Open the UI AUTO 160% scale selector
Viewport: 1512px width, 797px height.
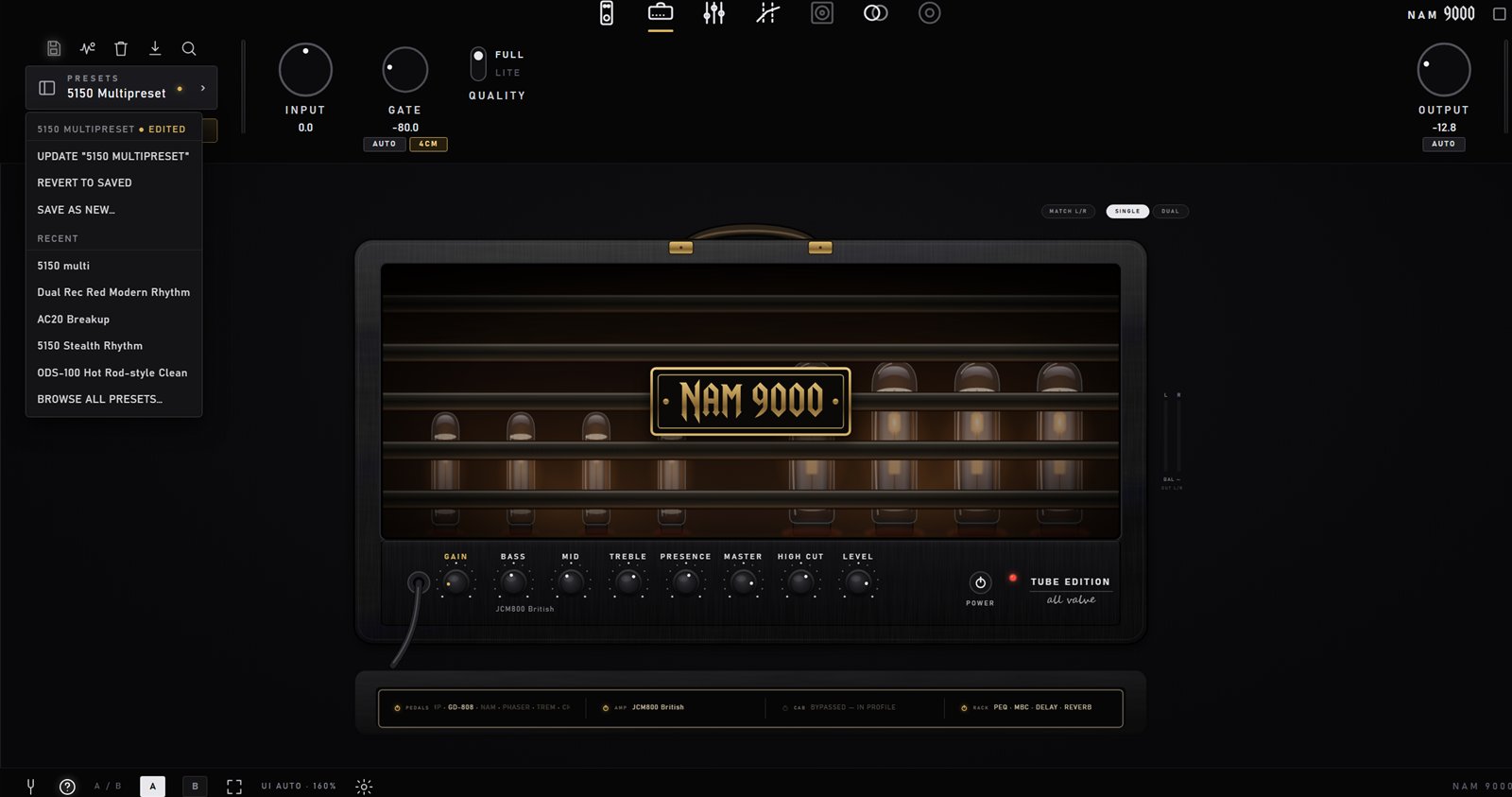coord(299,787)
